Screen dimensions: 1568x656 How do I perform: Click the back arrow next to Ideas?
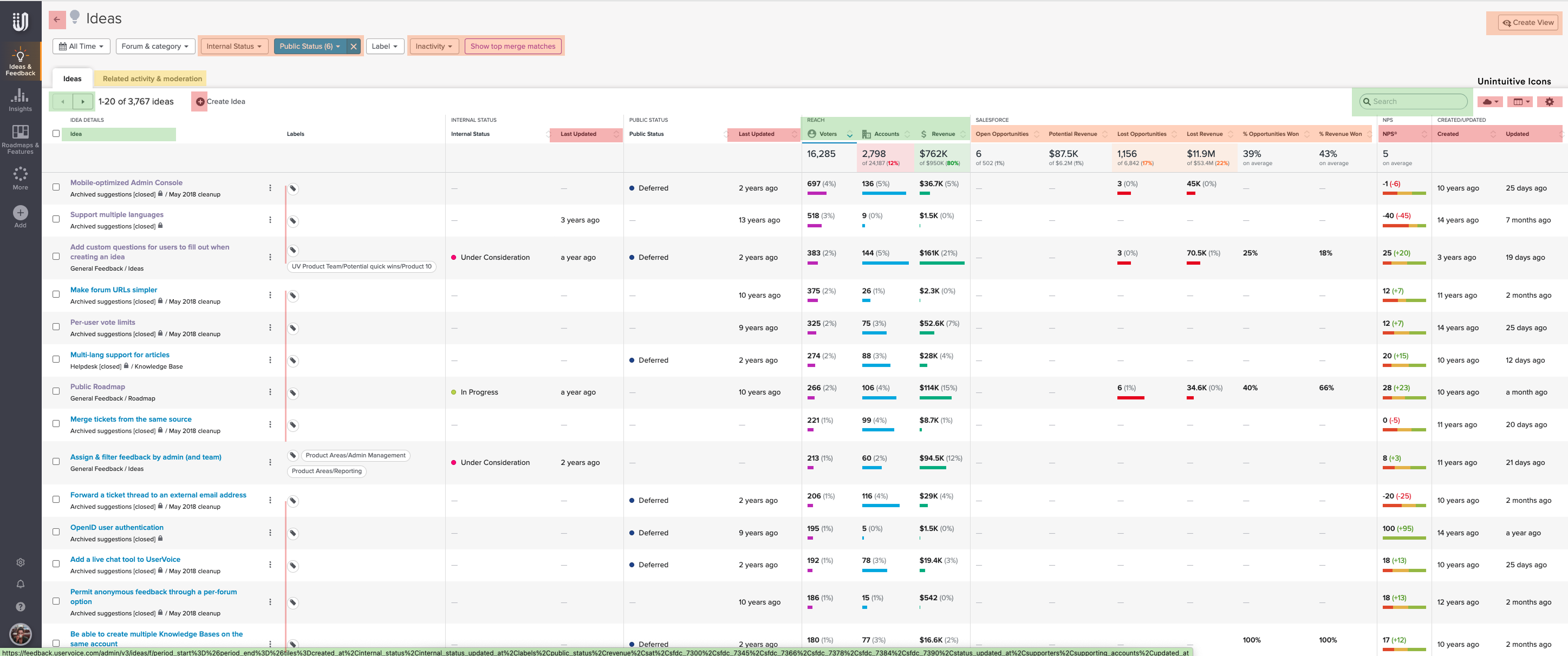pyautogui.click(x=57, y=19)
